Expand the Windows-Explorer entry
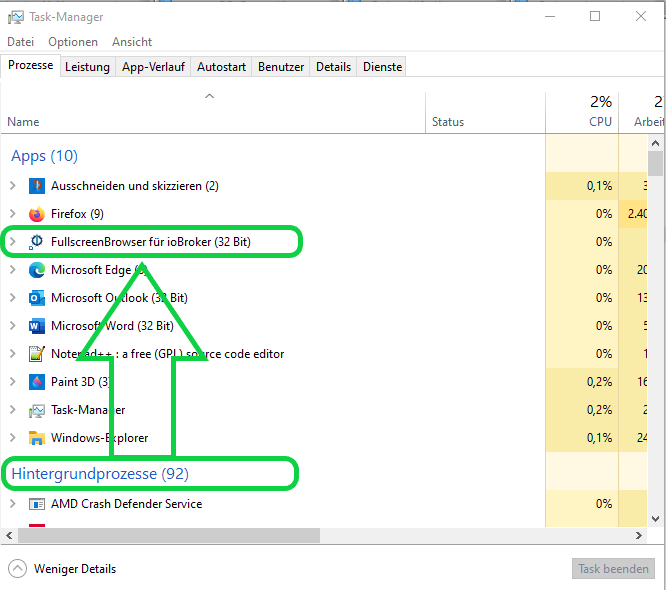The height and width of the screenshot is (590, 666). (x=13, y=438)
